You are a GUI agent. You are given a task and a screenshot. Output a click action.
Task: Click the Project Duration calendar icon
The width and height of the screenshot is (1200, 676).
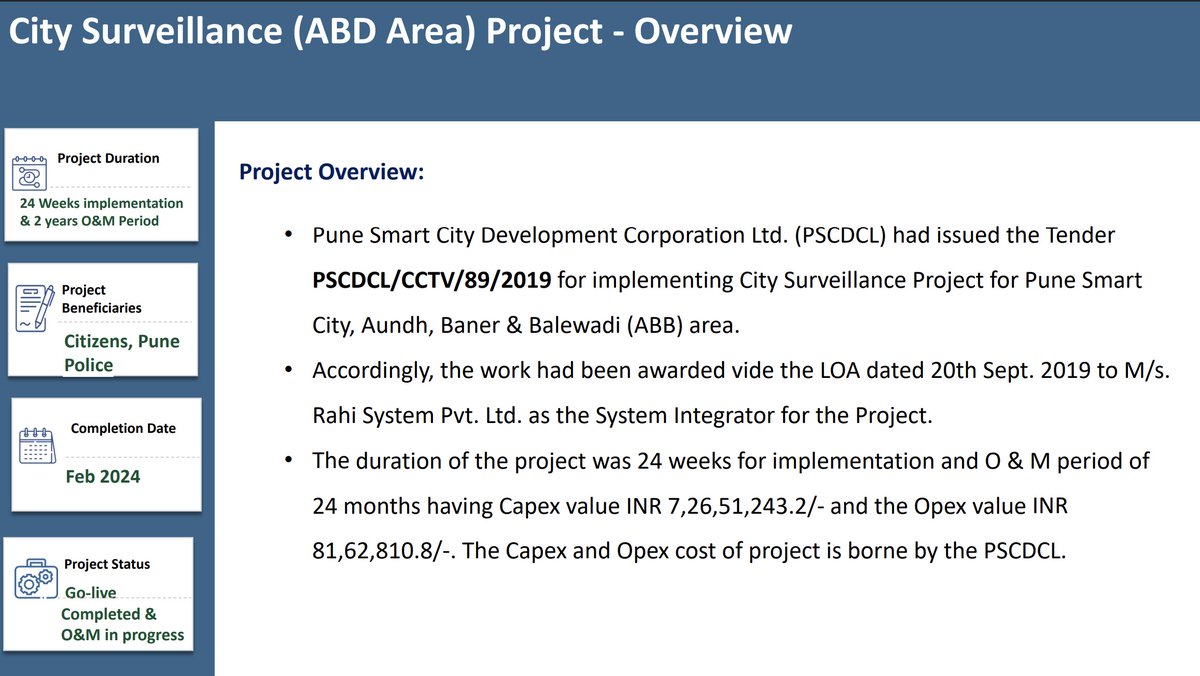[31, 172]
